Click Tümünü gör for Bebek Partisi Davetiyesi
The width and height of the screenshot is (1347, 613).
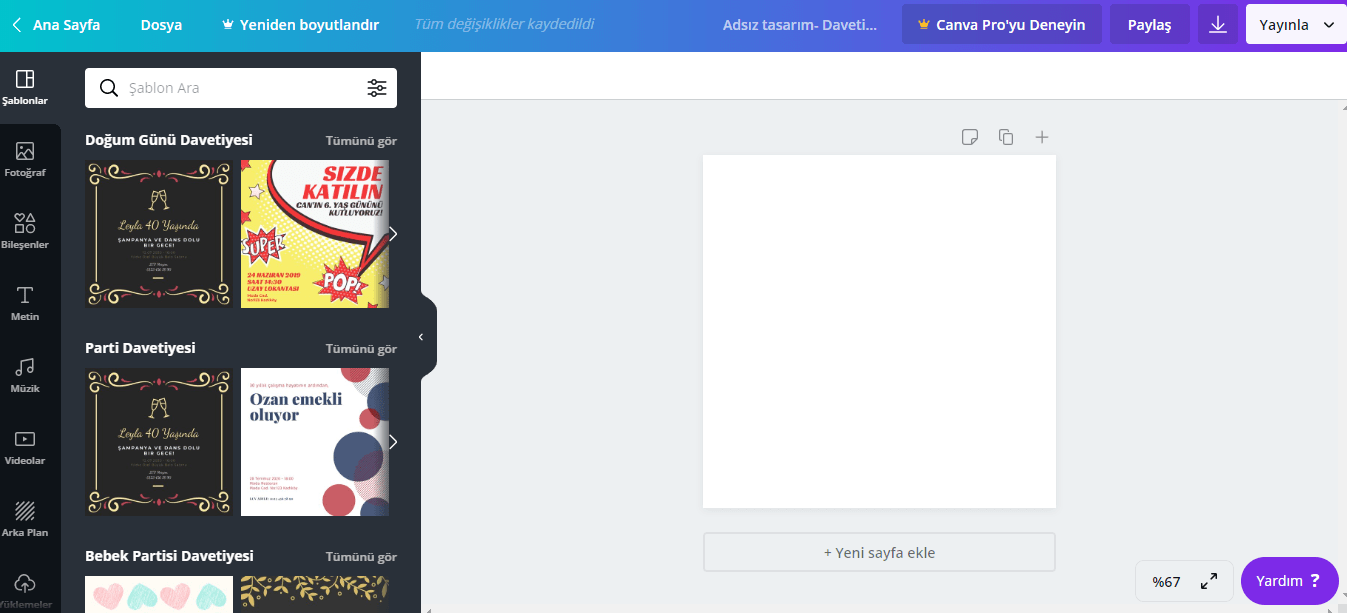[361, 557]
